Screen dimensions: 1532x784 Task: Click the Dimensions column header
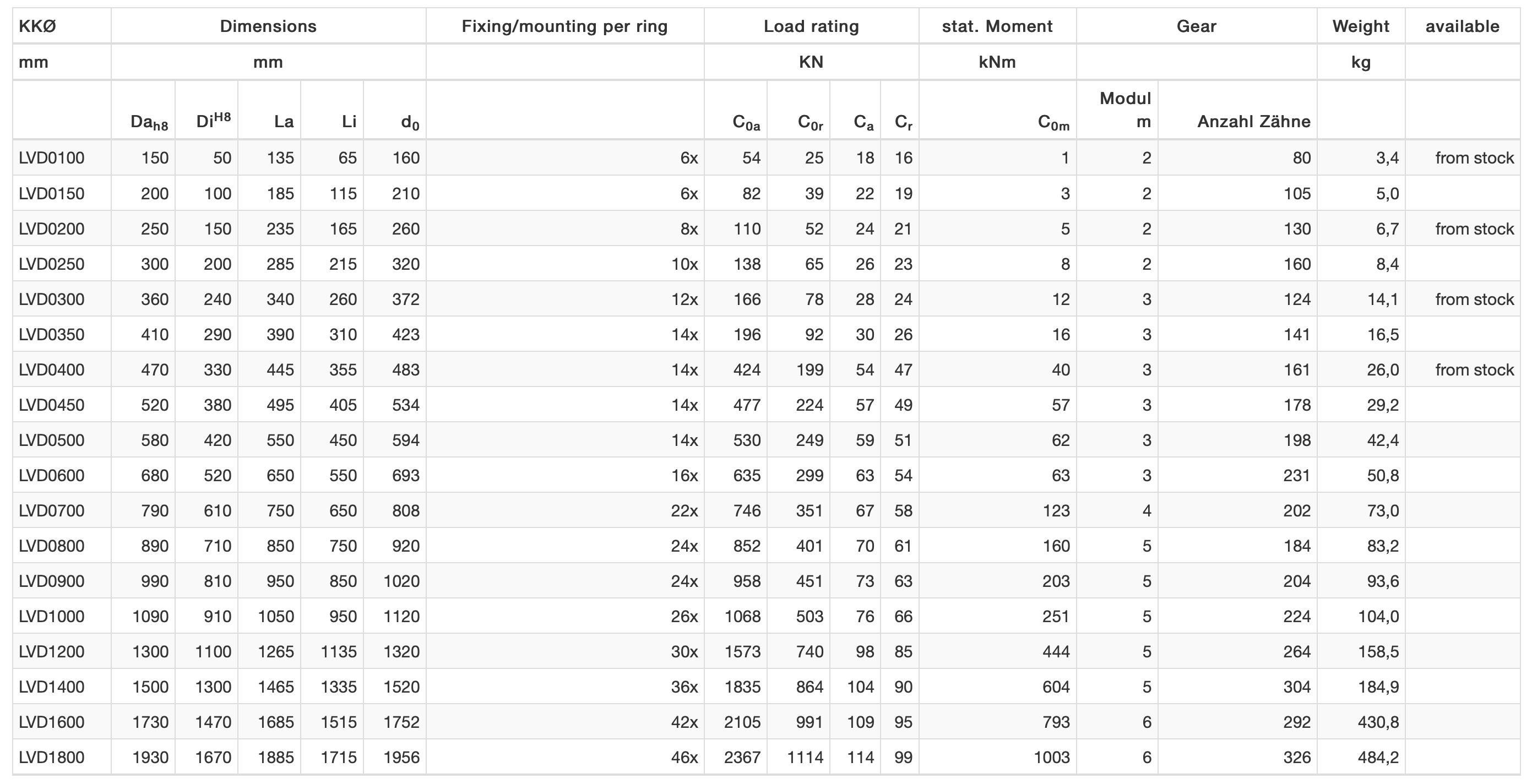tap(268, 26)
